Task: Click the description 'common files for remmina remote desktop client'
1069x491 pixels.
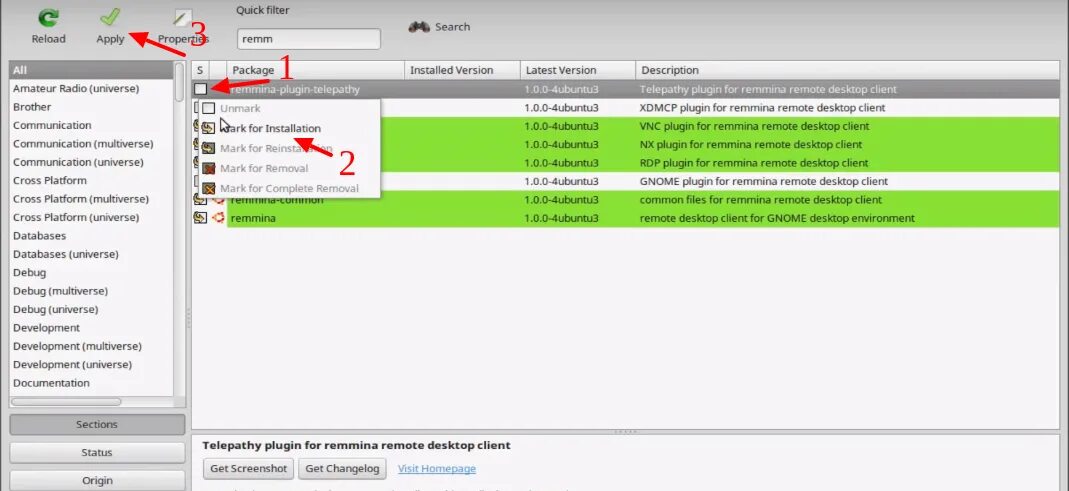Action: 761,200
